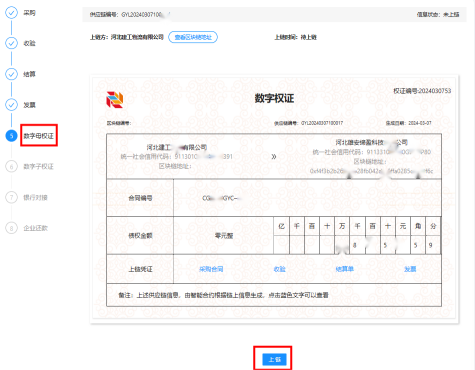Click the 生成日期 2024-03-07 text
The image size is (475, 370).
tap(409, 123)
